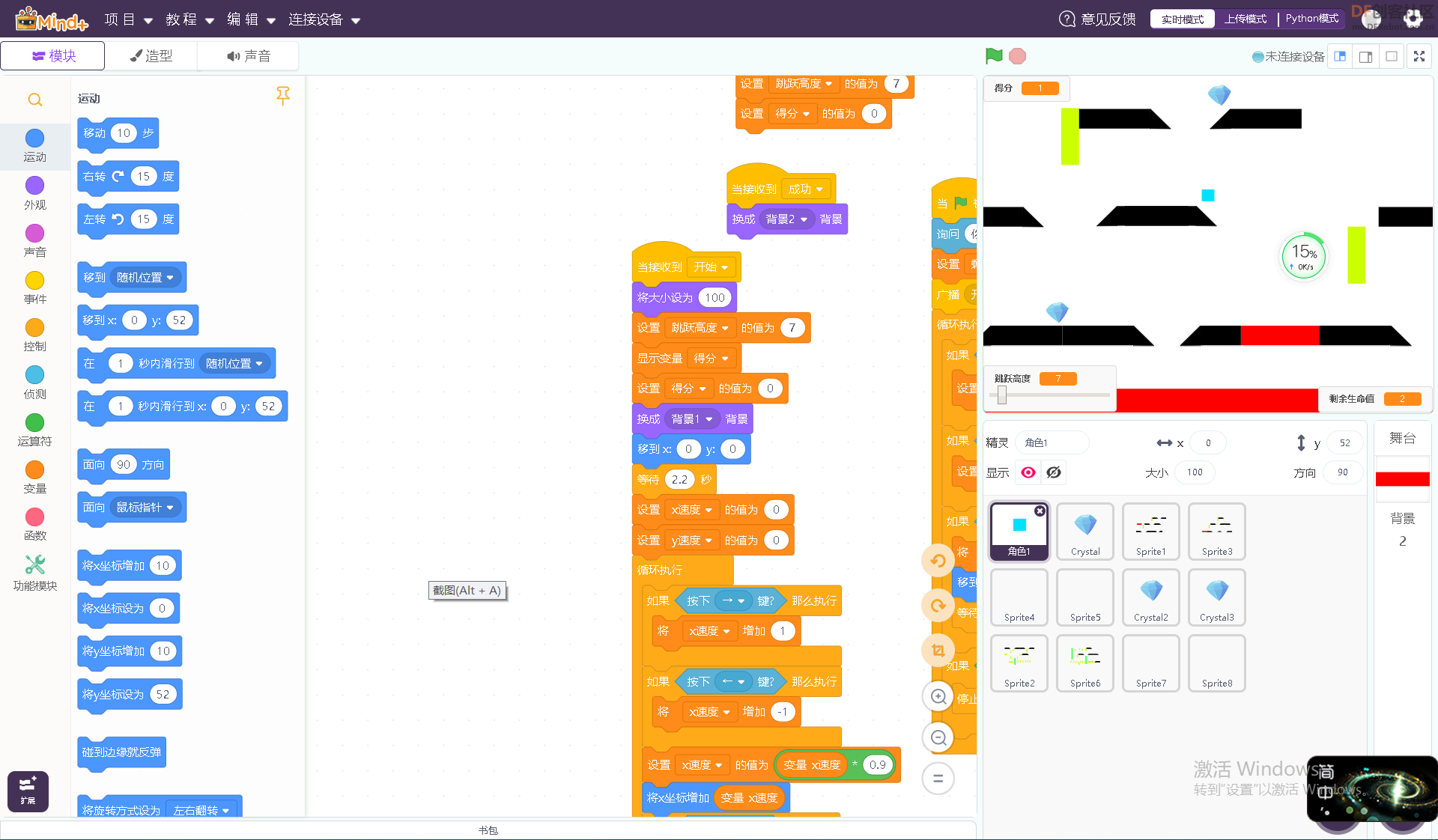This screenshot has width=1438, height=840.
Task: Switch to 上传模式 upload mode
Action: (x=1246, y=19)
